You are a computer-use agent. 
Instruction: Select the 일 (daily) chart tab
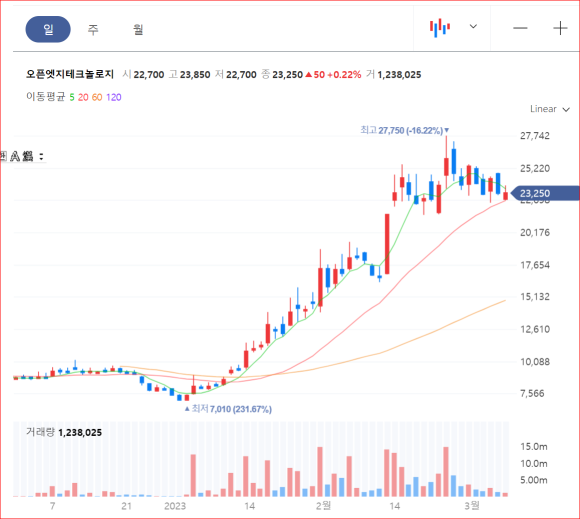(x=48, y=29)
